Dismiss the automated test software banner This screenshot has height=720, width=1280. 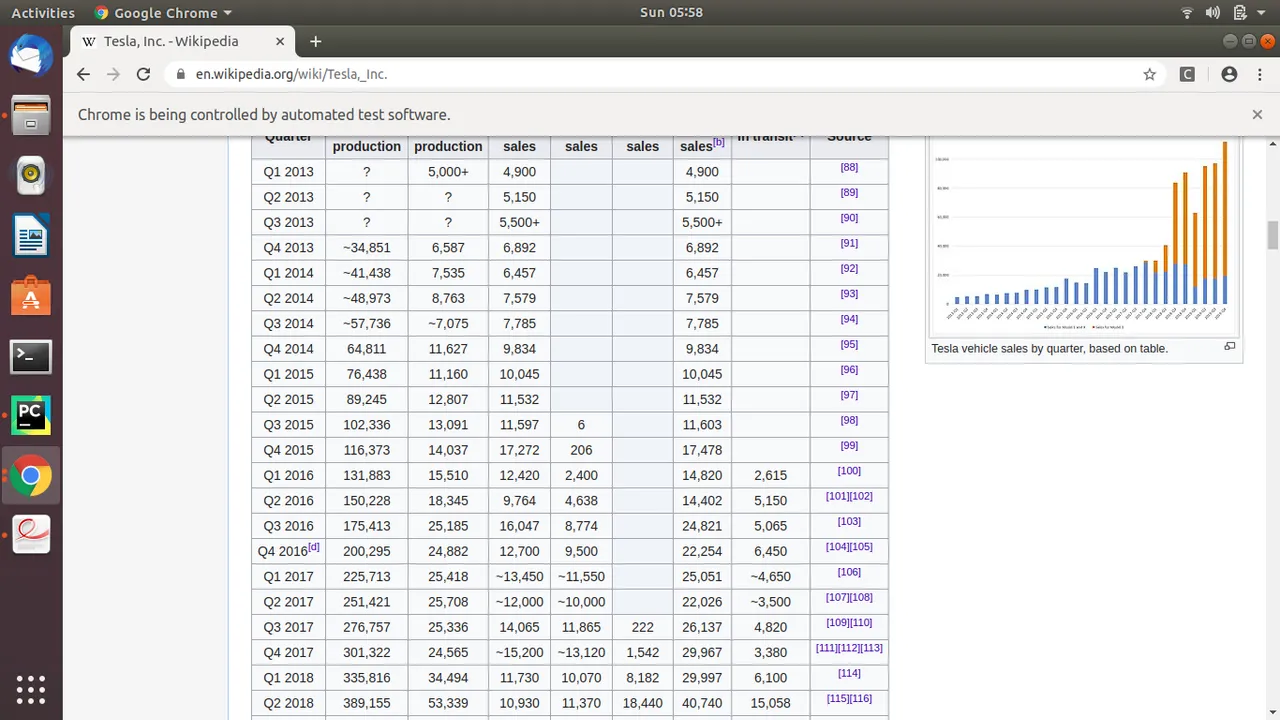[1257, 114]
